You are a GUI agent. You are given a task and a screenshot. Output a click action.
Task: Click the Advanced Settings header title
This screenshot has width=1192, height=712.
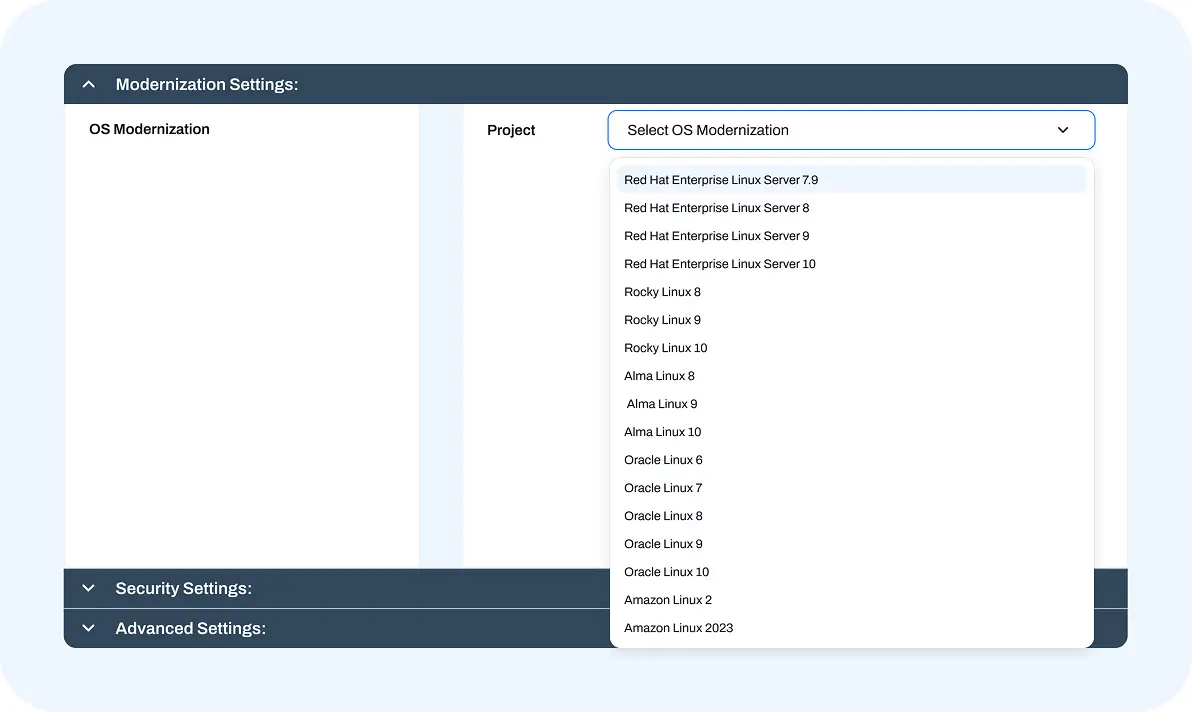pyautogui.click(x=190, y=628)
